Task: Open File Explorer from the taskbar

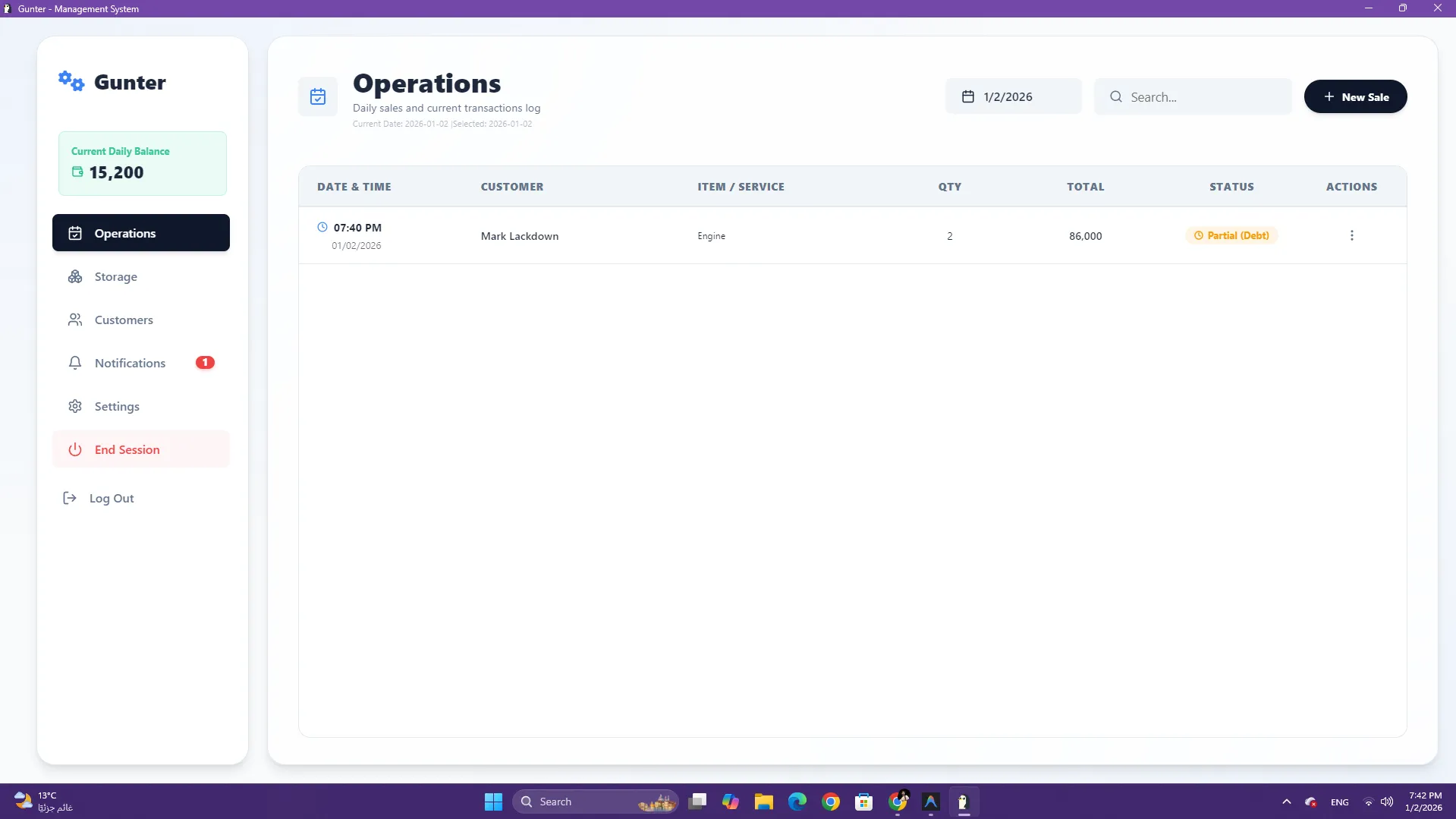Action: click(763, 802)
